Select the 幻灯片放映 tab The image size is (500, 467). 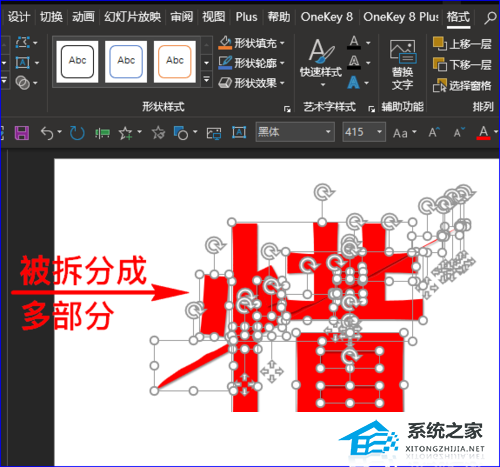pyautogui.click(x=132, y=17)
